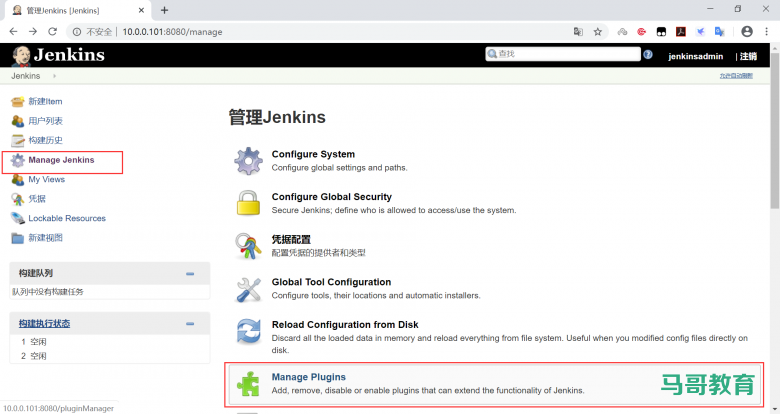Close the 管理Jenkins tab
Viewport: 780px width, 414px height.
click(141, 10)
